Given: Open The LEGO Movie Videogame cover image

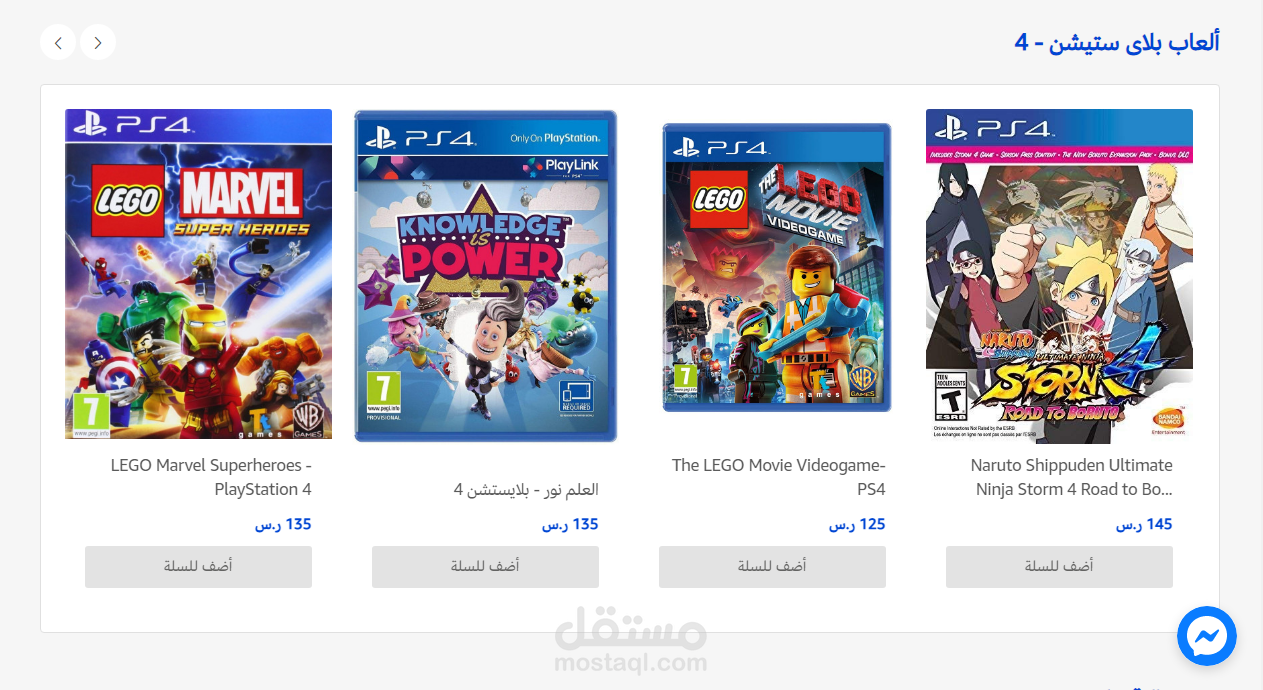Looking at the screenshot, I should coord(777,267).
